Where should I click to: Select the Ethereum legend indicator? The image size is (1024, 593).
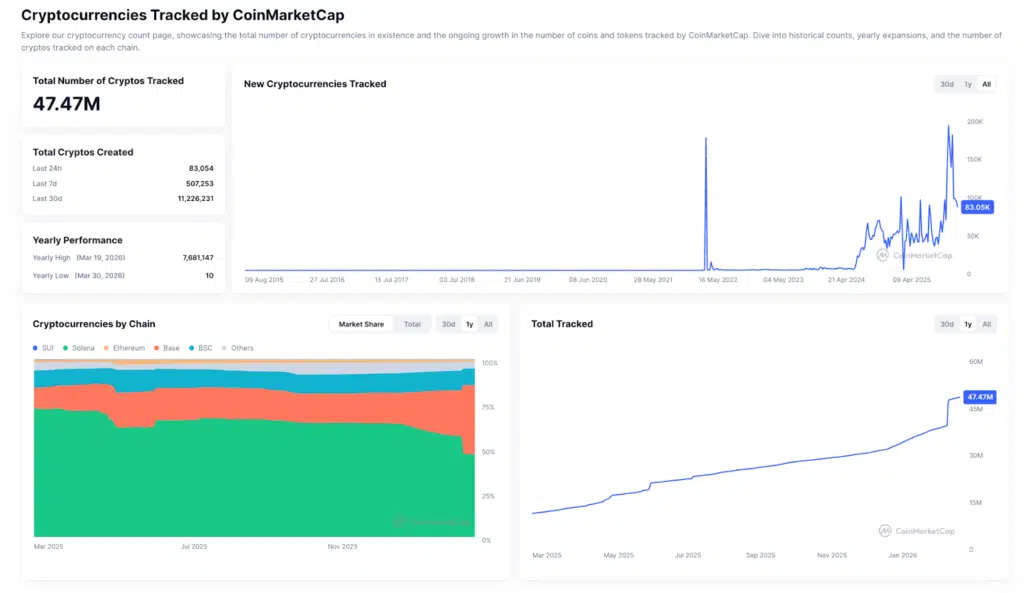[x=105, y=347]
